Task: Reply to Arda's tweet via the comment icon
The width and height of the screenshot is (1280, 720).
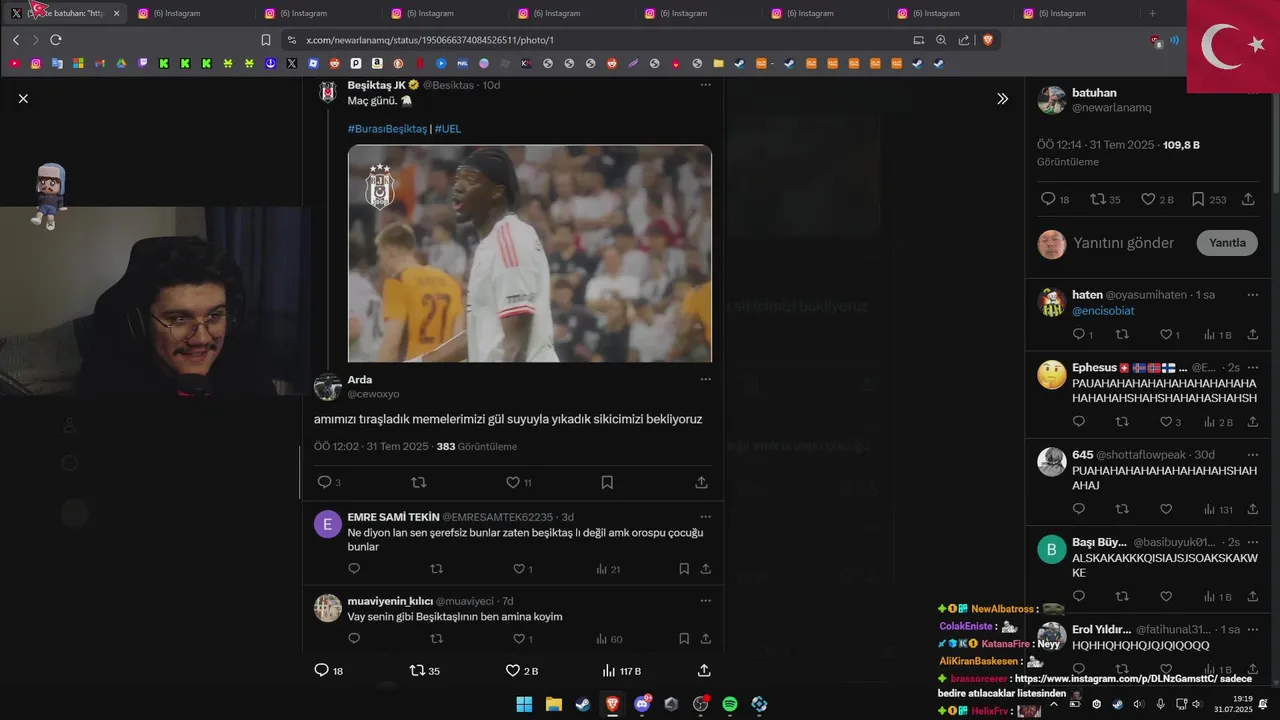Action: (x=324, y=482)
